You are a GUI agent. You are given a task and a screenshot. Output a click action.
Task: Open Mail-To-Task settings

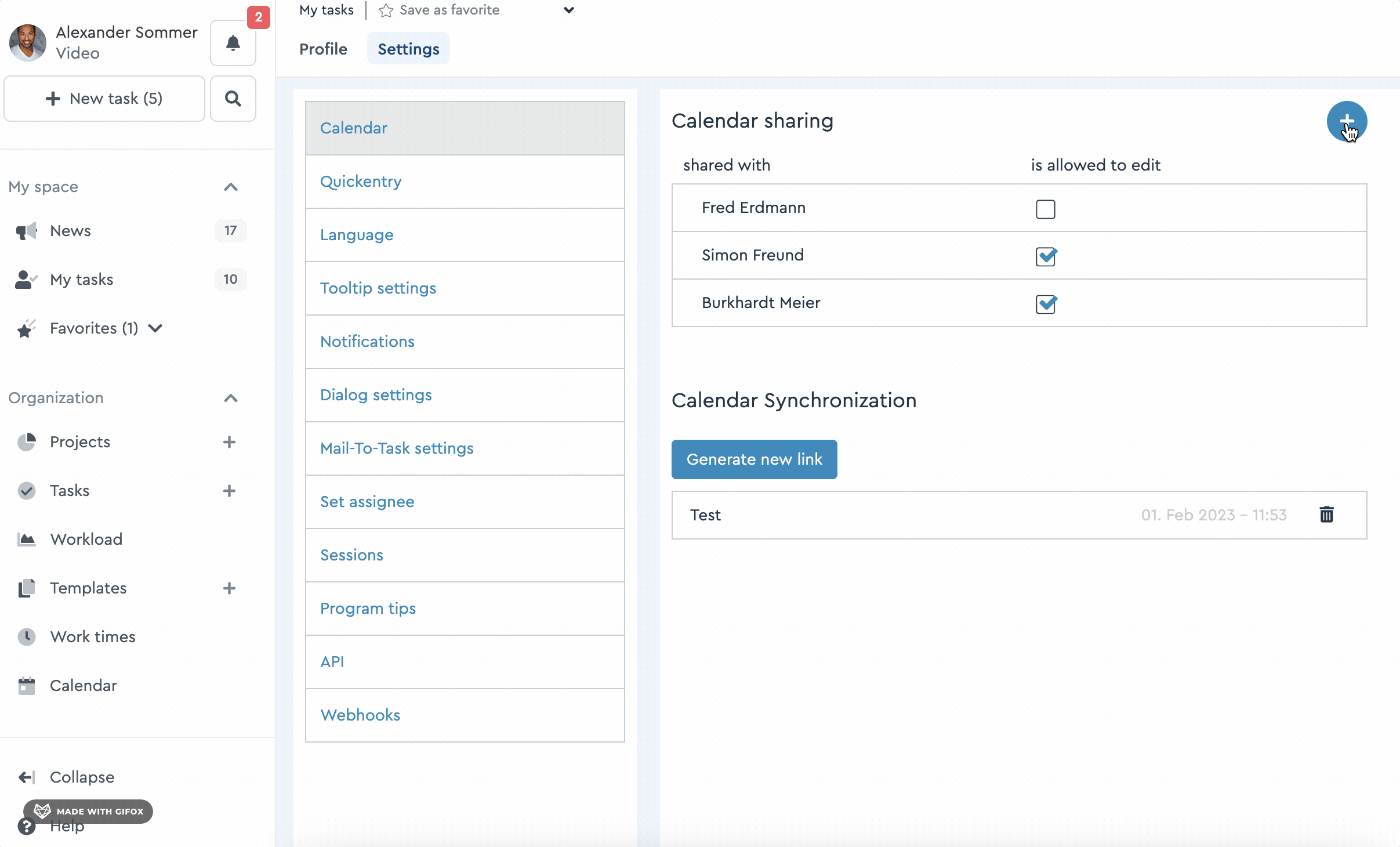465,448
